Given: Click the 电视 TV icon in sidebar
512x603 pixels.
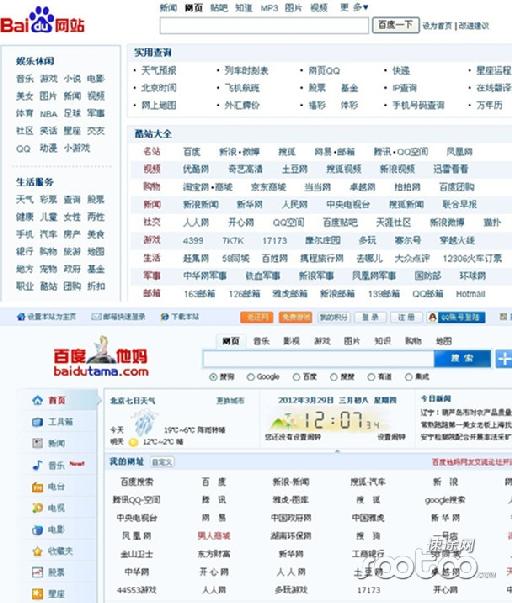Looking at the screenshot, I should tap(37, 508).
